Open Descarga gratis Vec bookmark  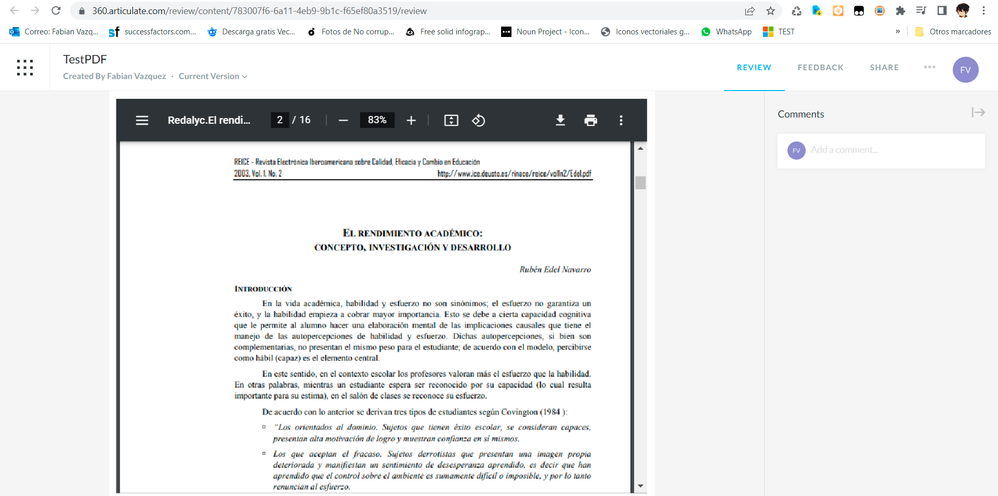click(251, 31)
